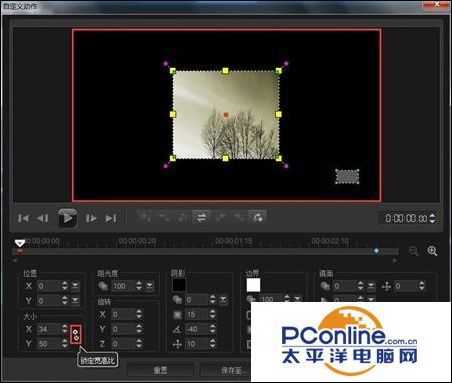The width and height of the screenshot is (452, 383).
Task: Adjust Rotation Z stepper arrows
Action: tap(139, 344)
